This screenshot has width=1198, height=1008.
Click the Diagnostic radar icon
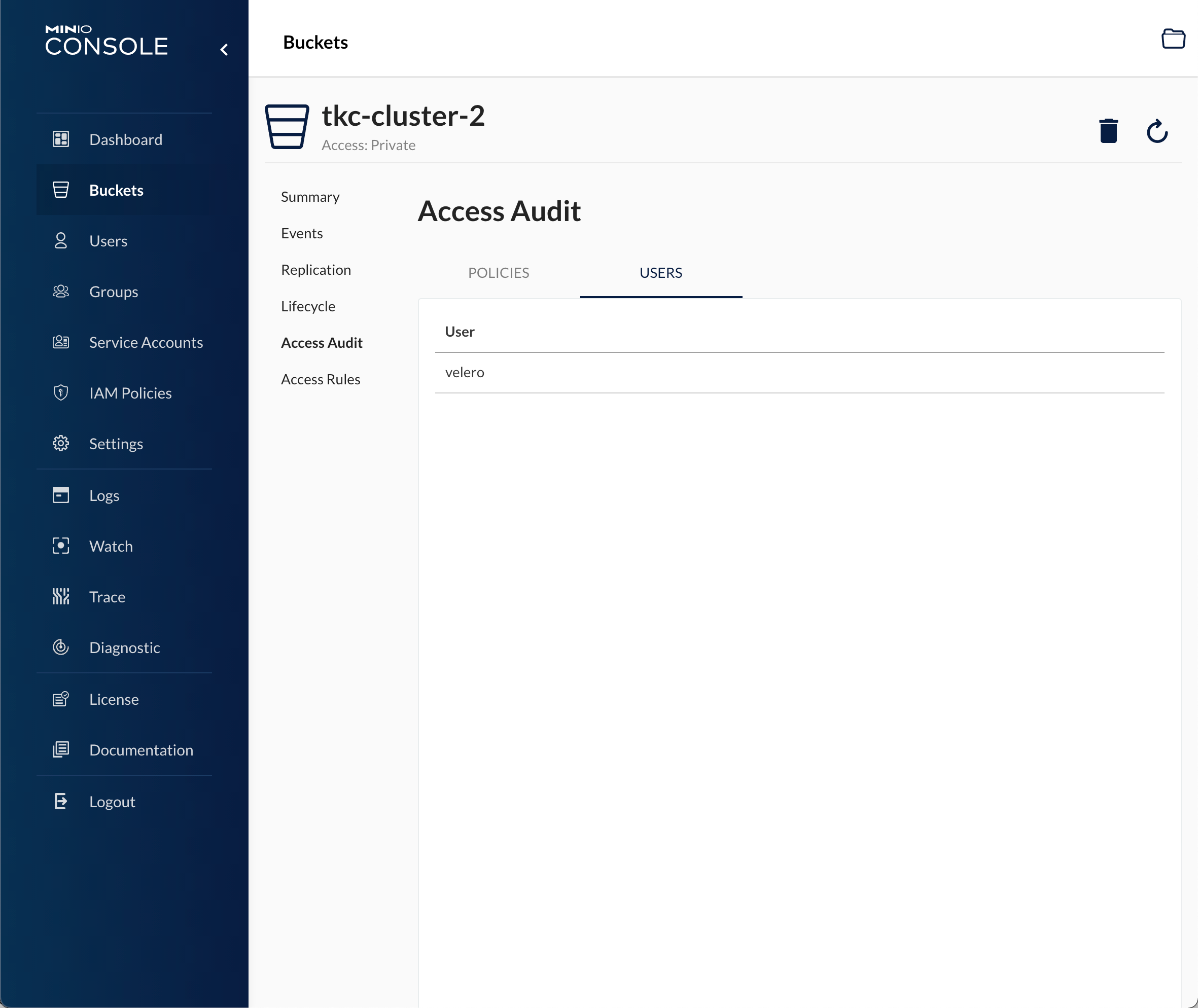pos(60,647)
